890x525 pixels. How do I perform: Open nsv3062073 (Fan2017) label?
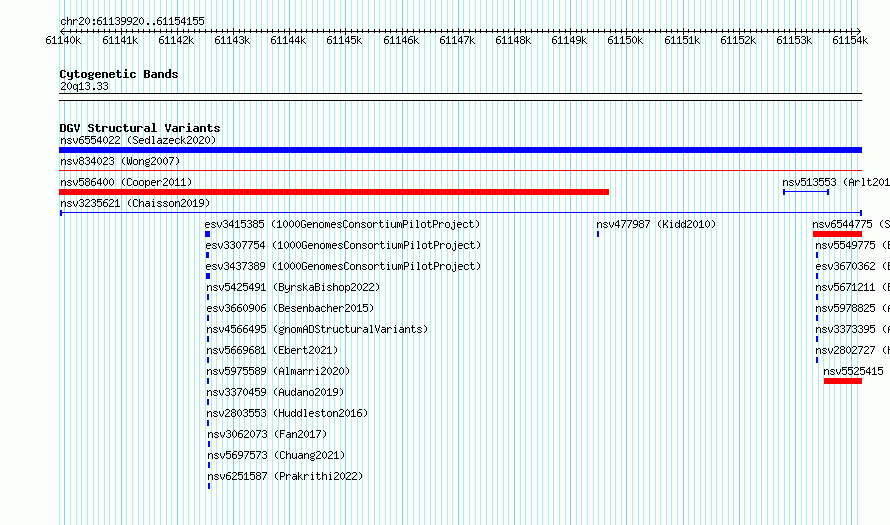click(x=267, y=434)
